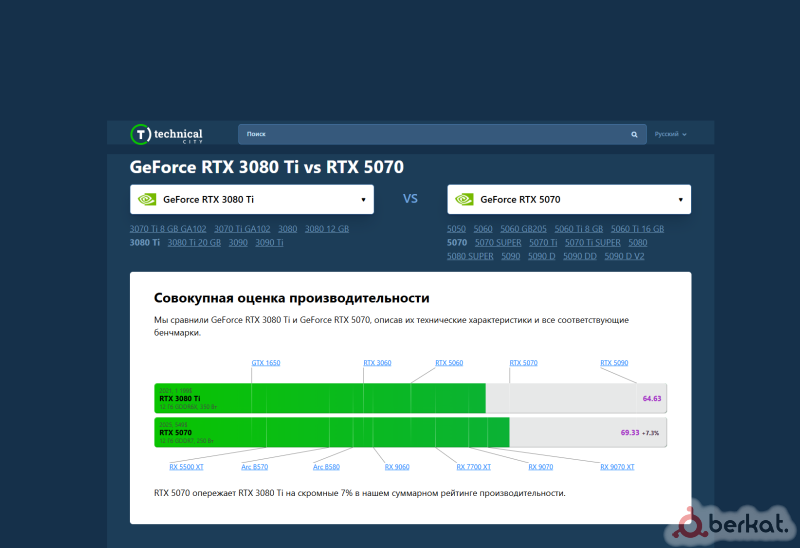Click the bold 5070 current variant

(457, 243)
